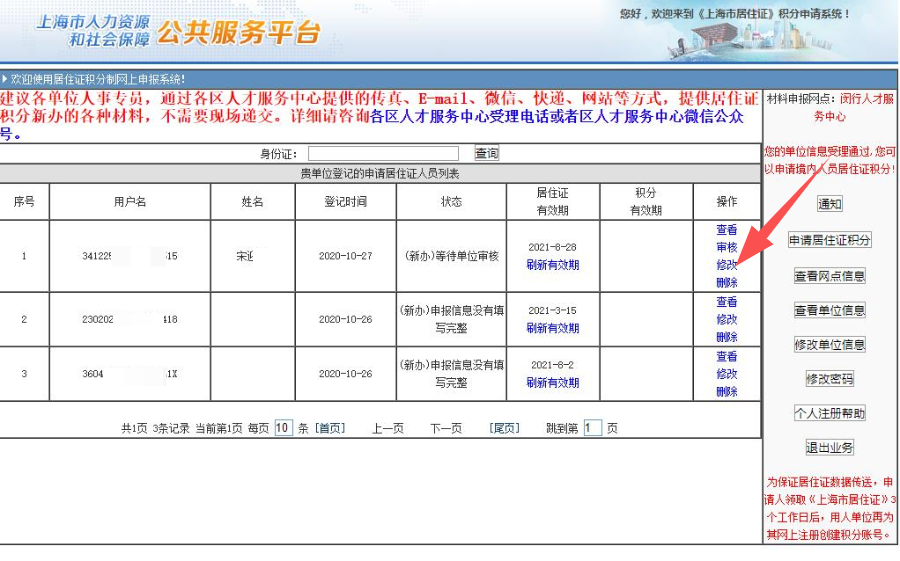The image size is (900, 561).
Task: Open 查看 link for row 1 宋
Action: coord(727,230)
